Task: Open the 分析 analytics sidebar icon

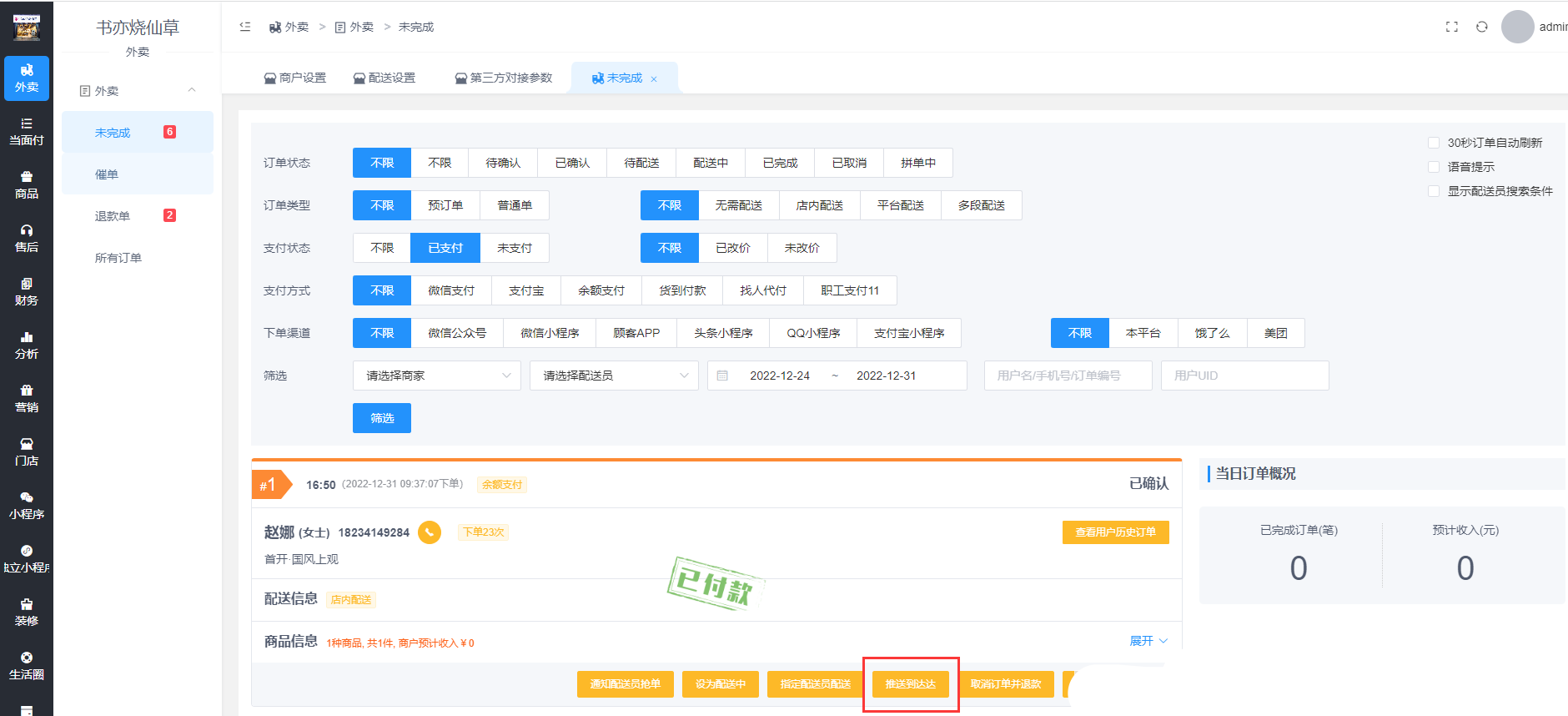Action: [x=27, y=345]
